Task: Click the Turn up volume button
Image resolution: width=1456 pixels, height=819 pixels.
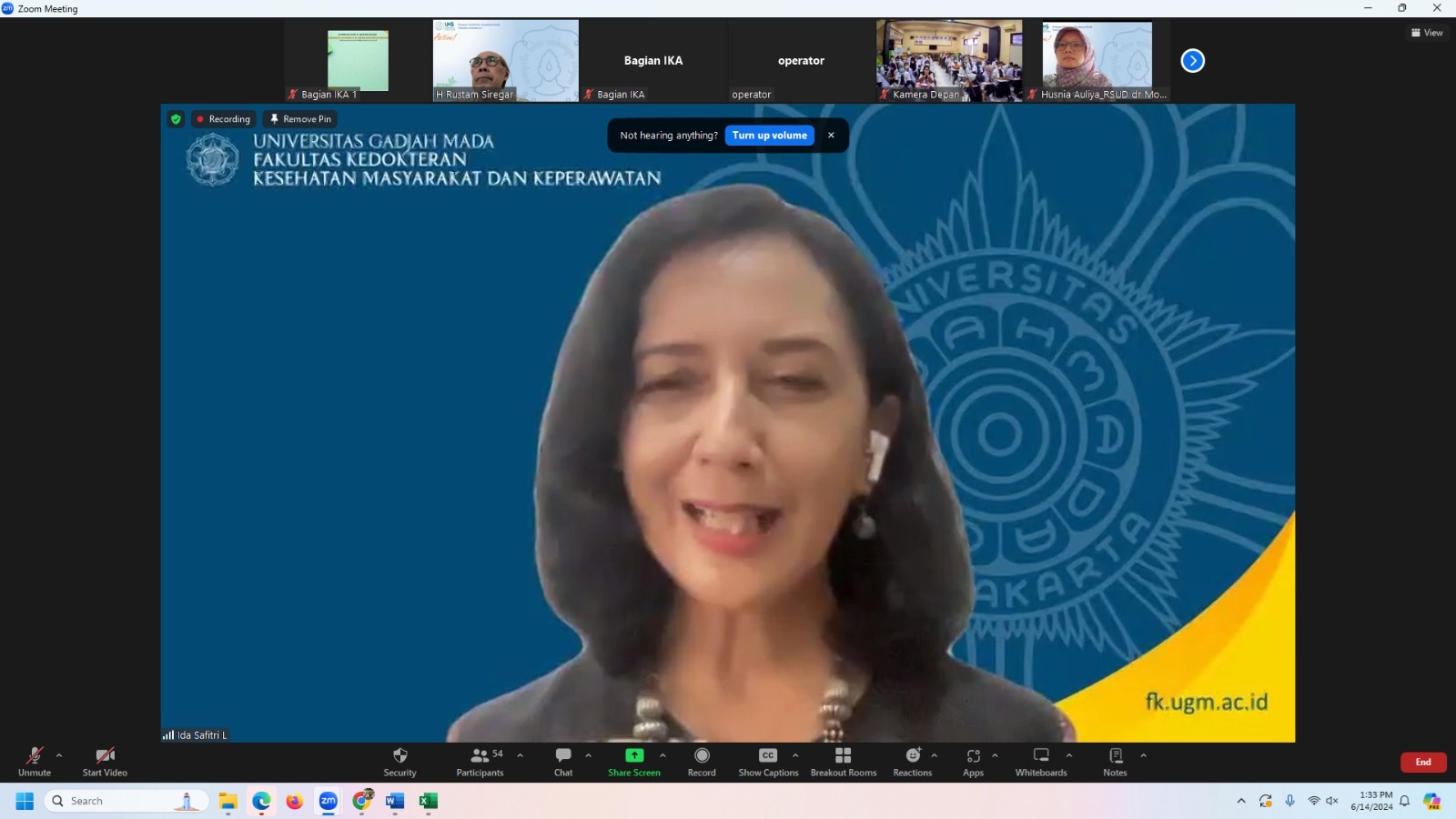Action: [x=770, y=136]
